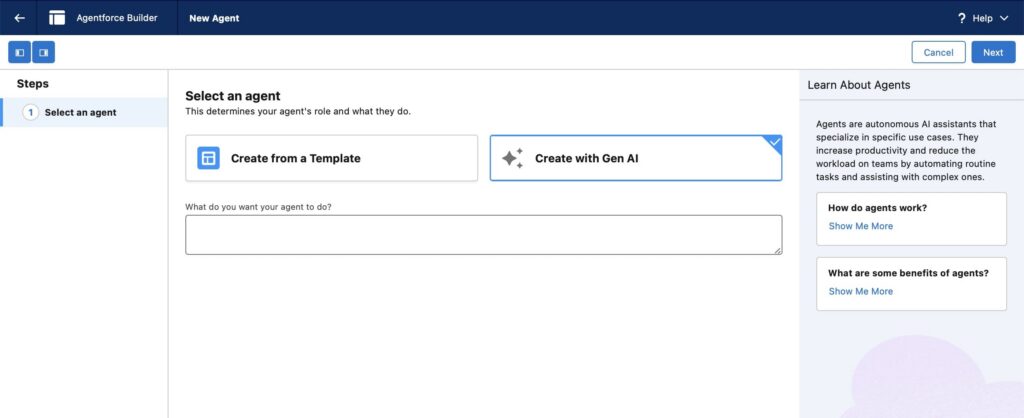Image resolution: width=1024 pixels, height=418 pixels.
Task: Click the text area resize handle
Action: pyautogui.click(x=778, y=250)
